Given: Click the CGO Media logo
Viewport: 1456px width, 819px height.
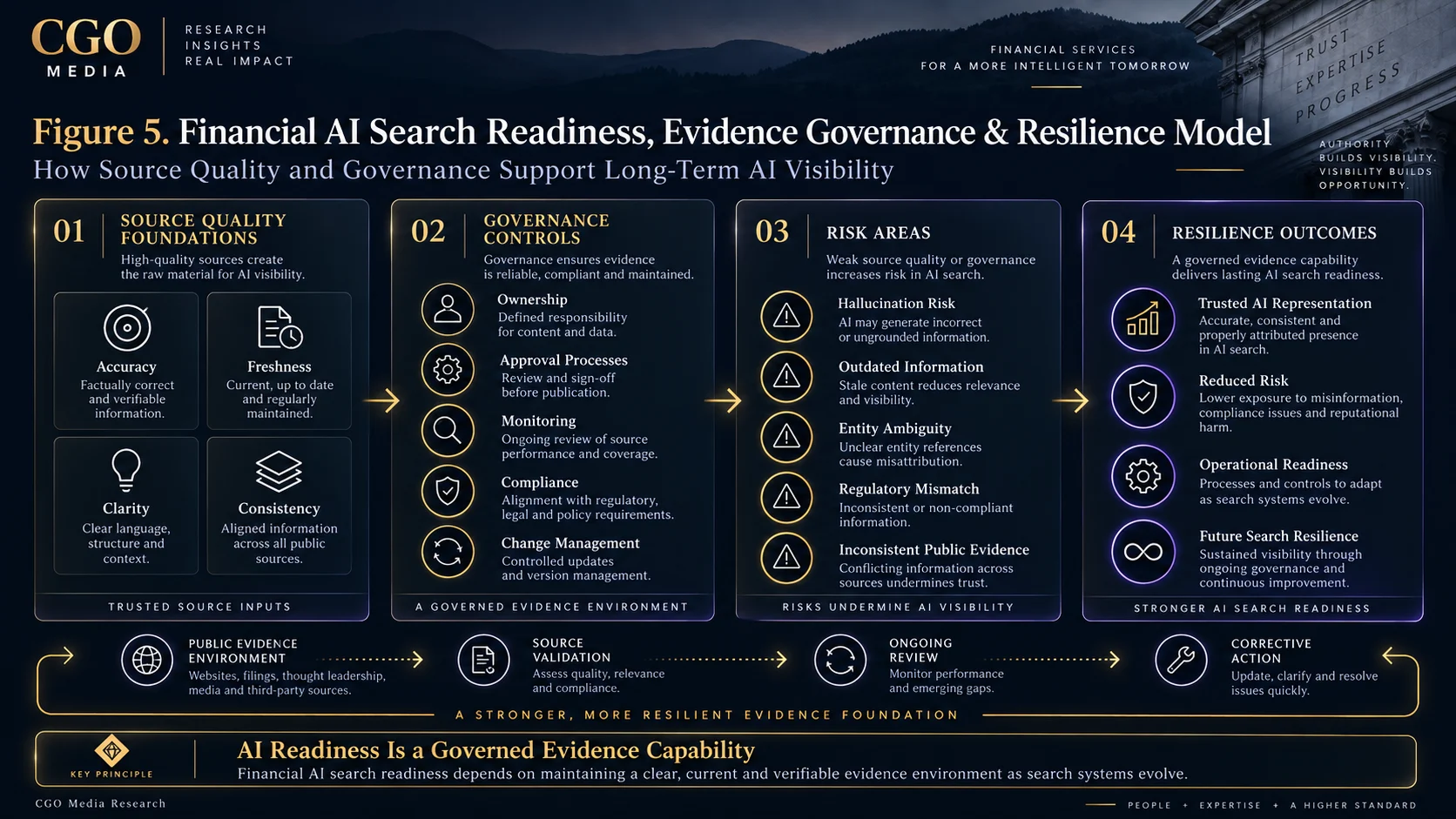Looking at the screenshot, I should click(x=85, y=47).
